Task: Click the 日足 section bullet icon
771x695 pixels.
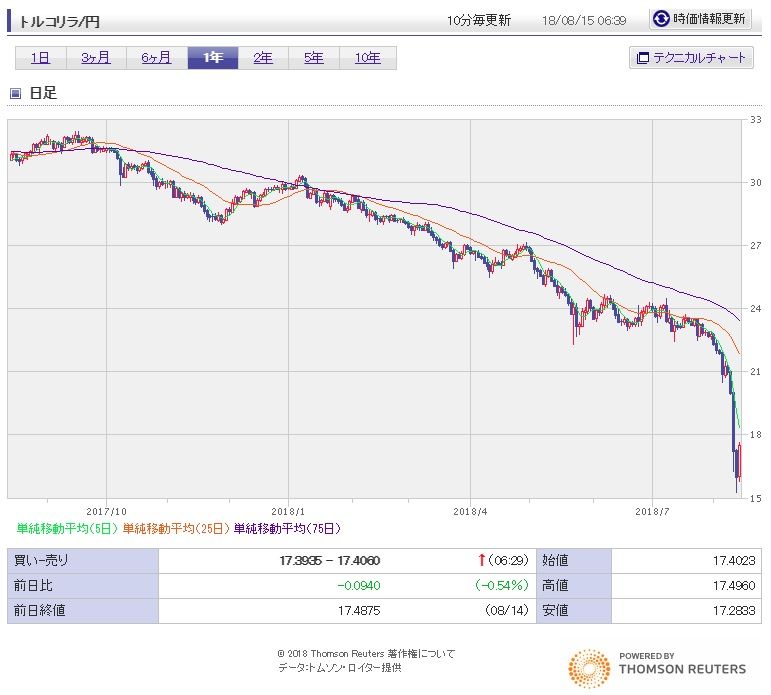Action: pyautogui.click(x=15, y=94)
